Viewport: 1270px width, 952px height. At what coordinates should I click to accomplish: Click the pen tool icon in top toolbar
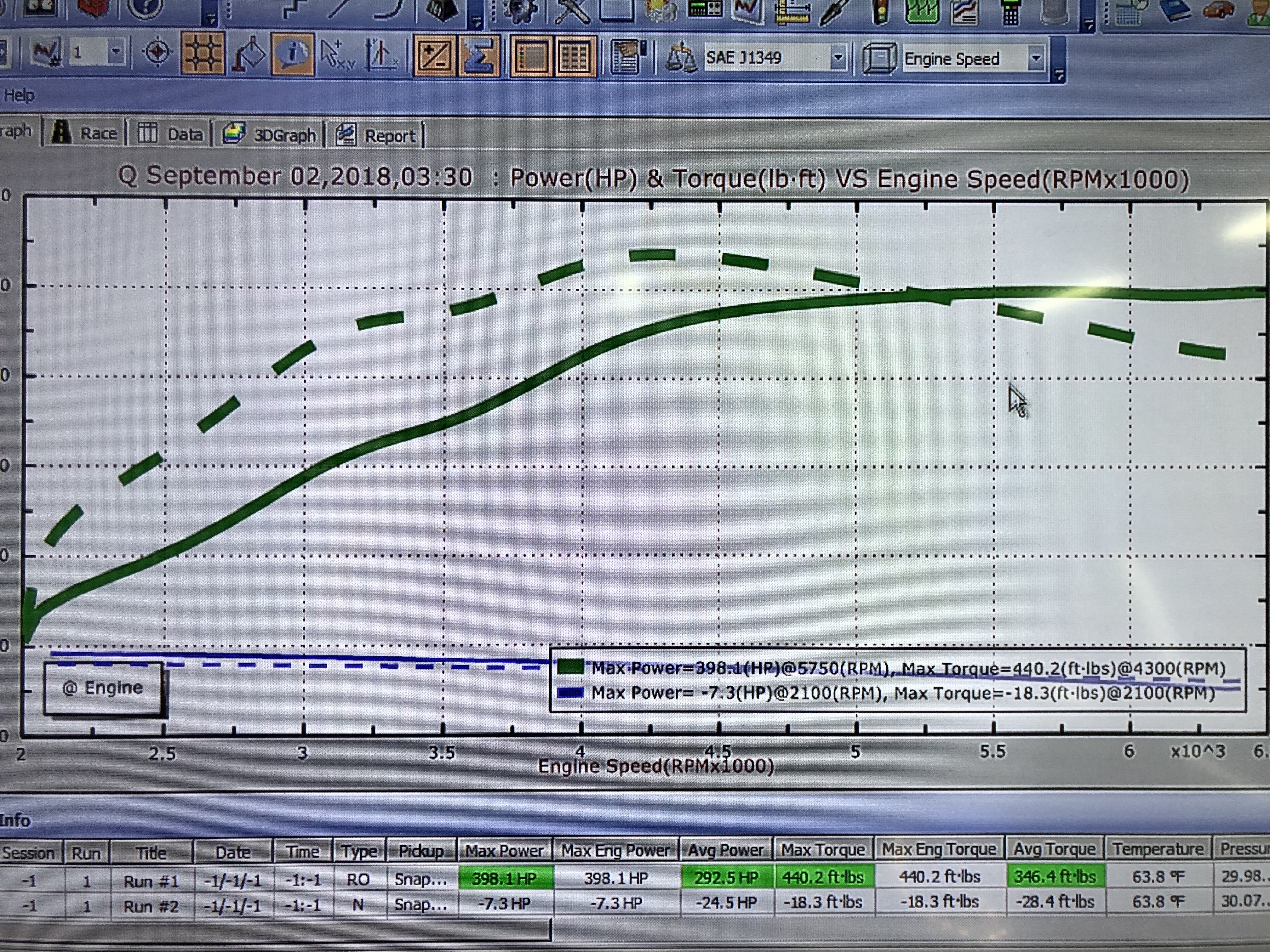834,11
